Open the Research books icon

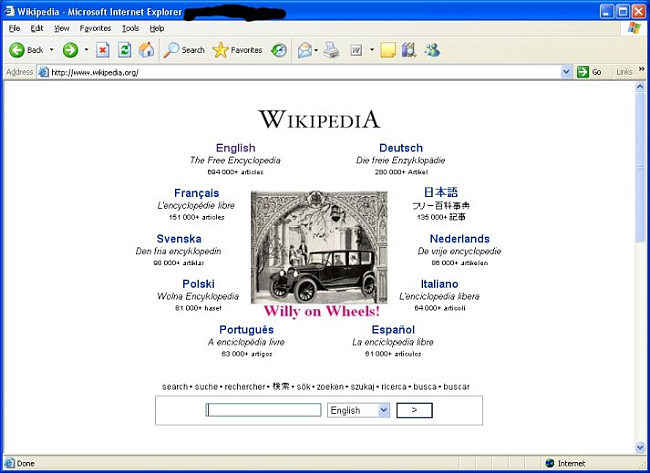(409, 50)
